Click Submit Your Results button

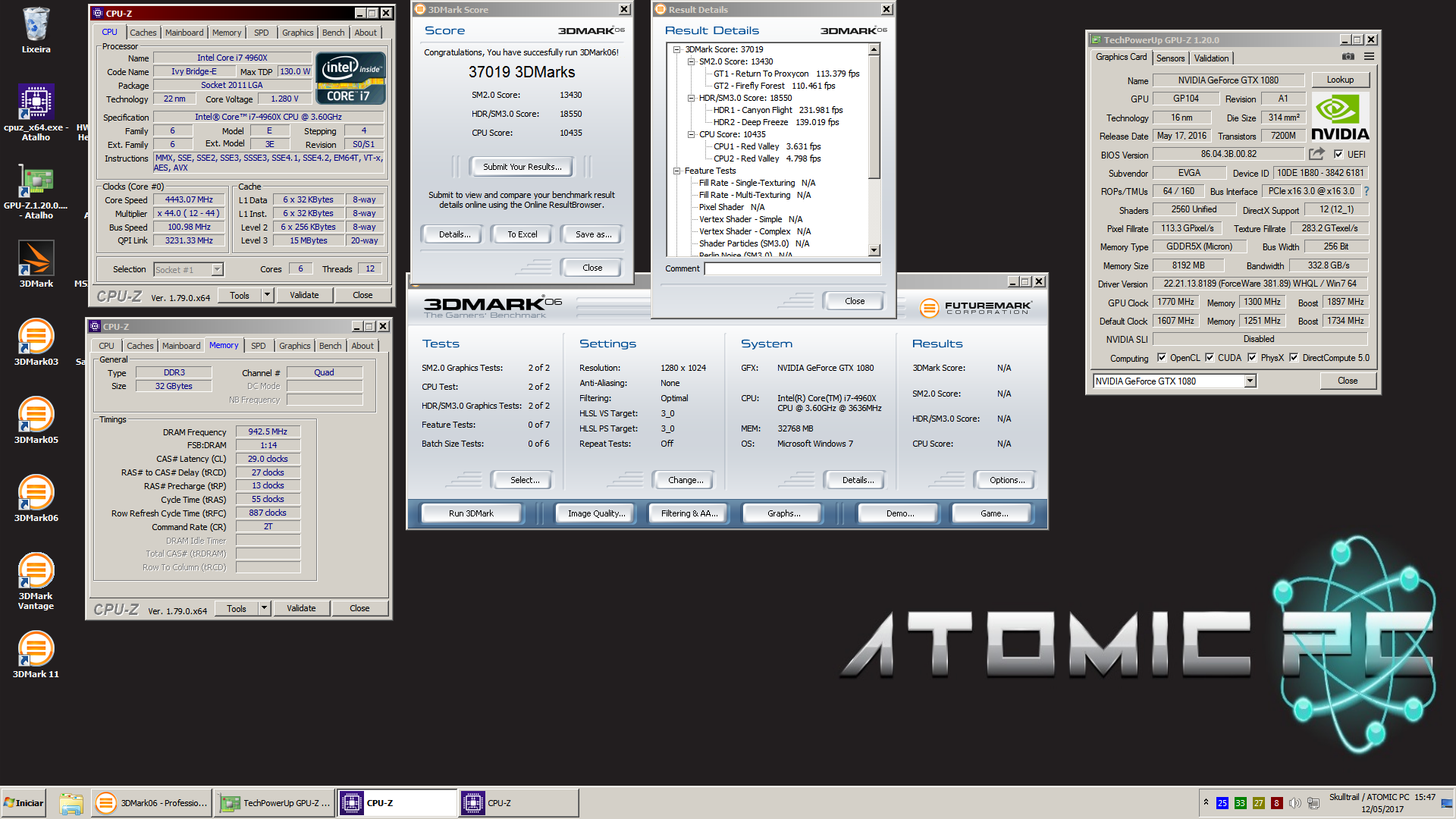[522, 167]
